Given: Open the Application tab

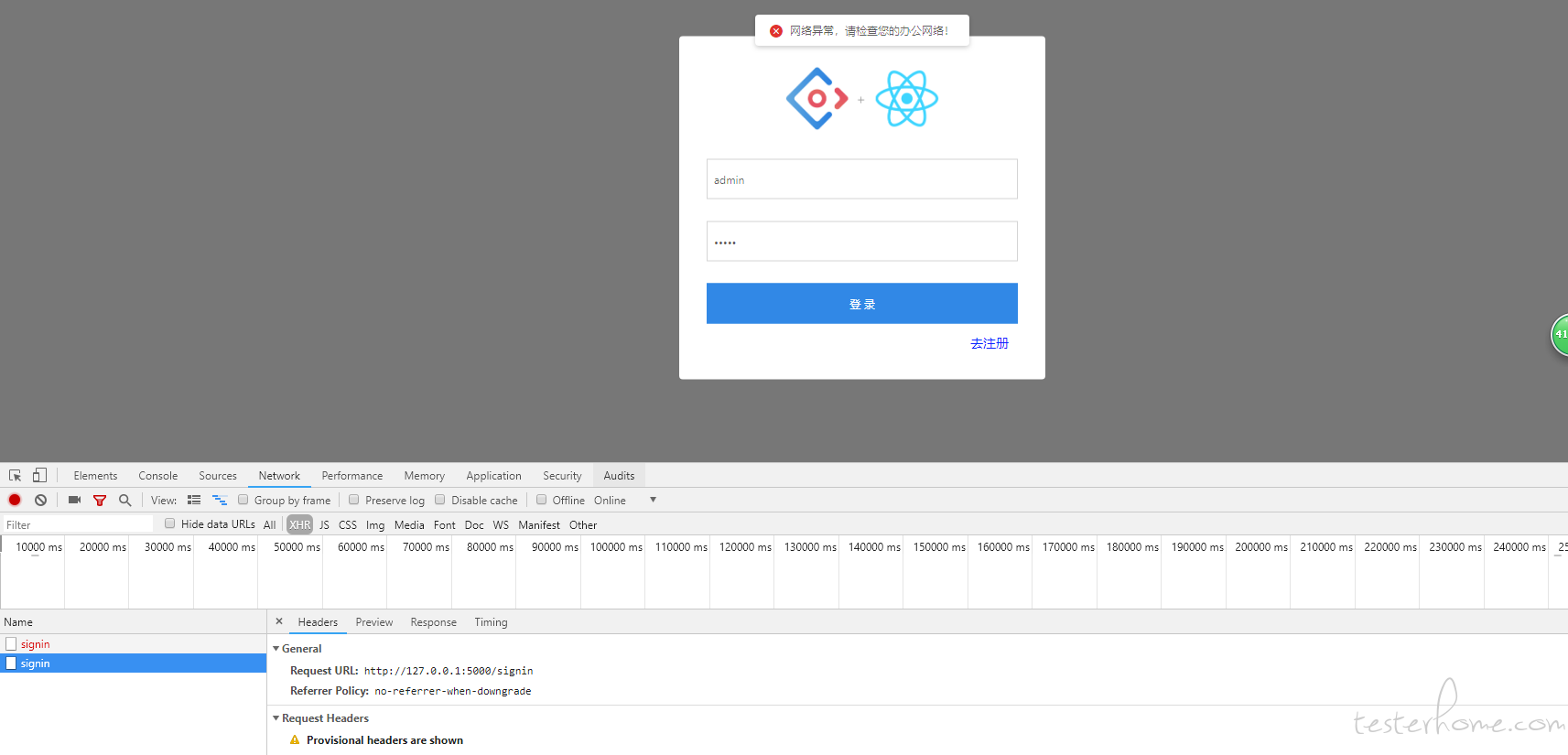Looking at the screenshot, I should coord(493,476).
